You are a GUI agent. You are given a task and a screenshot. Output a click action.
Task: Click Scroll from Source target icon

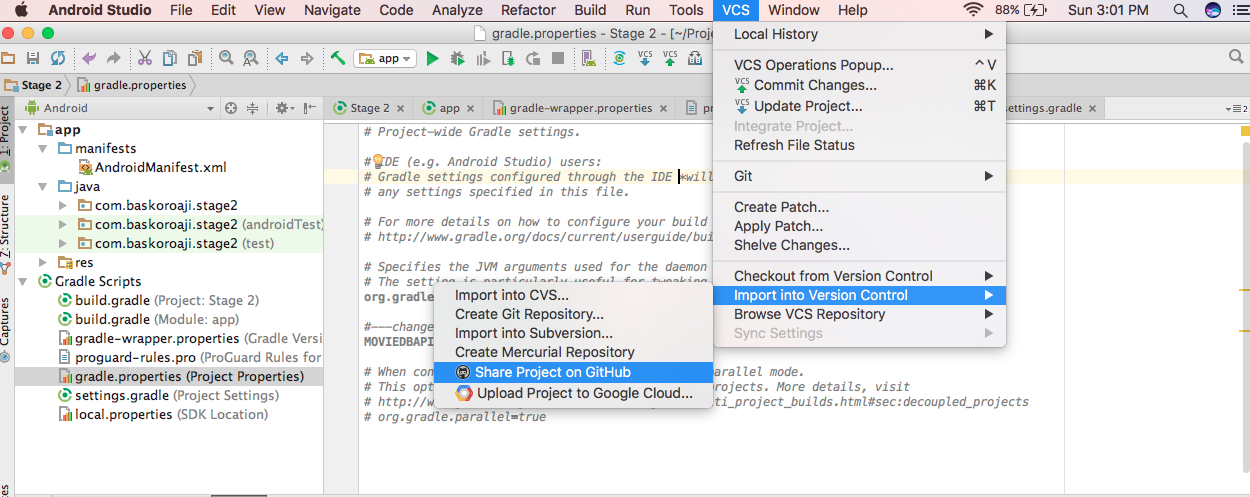[231, 108]
